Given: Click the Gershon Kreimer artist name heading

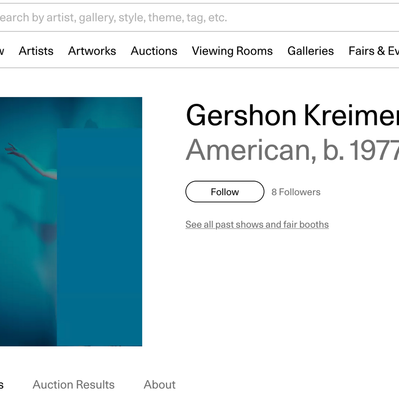Looking at the screenshot, I should point(292,115).
